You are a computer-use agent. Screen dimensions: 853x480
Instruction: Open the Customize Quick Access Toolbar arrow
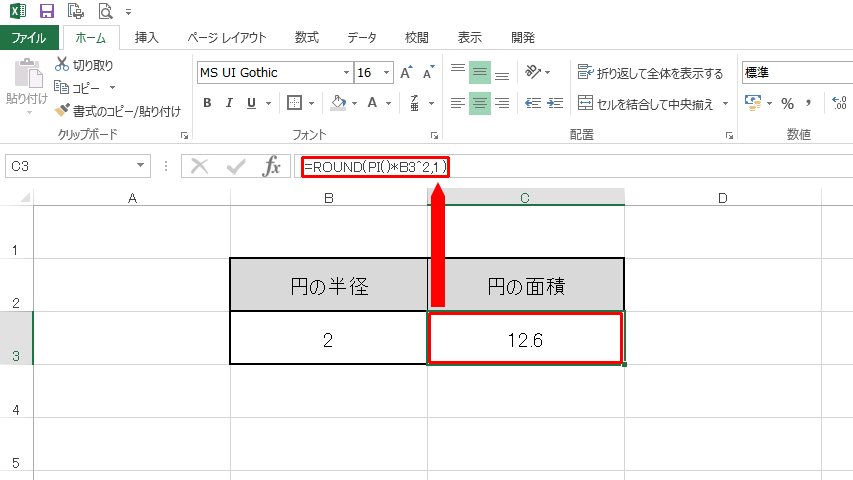128,11
